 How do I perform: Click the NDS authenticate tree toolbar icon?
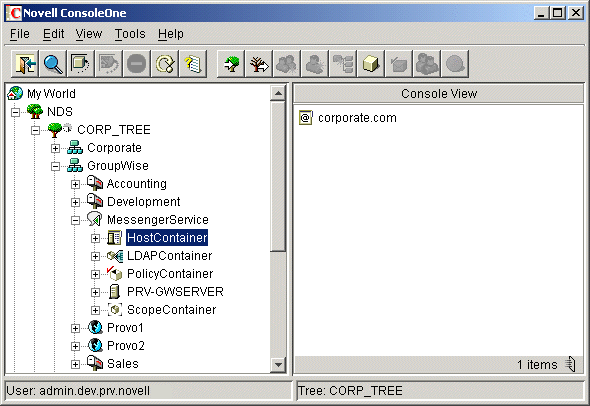[x=231, y=64]
